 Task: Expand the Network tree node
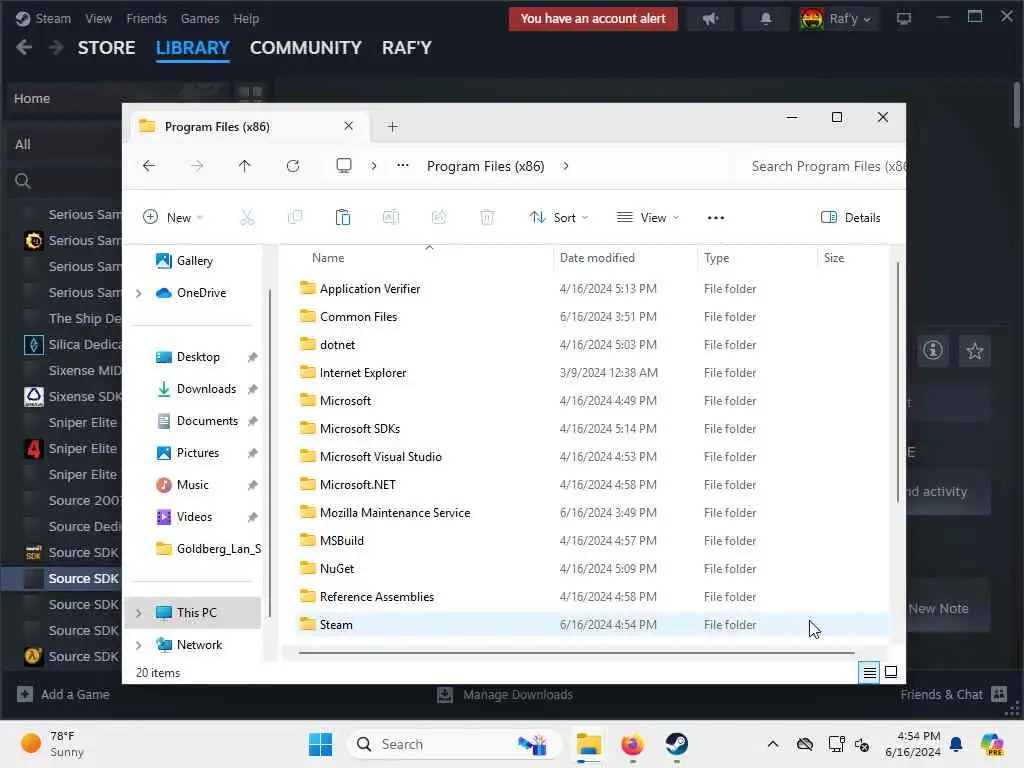click(139, 645)
